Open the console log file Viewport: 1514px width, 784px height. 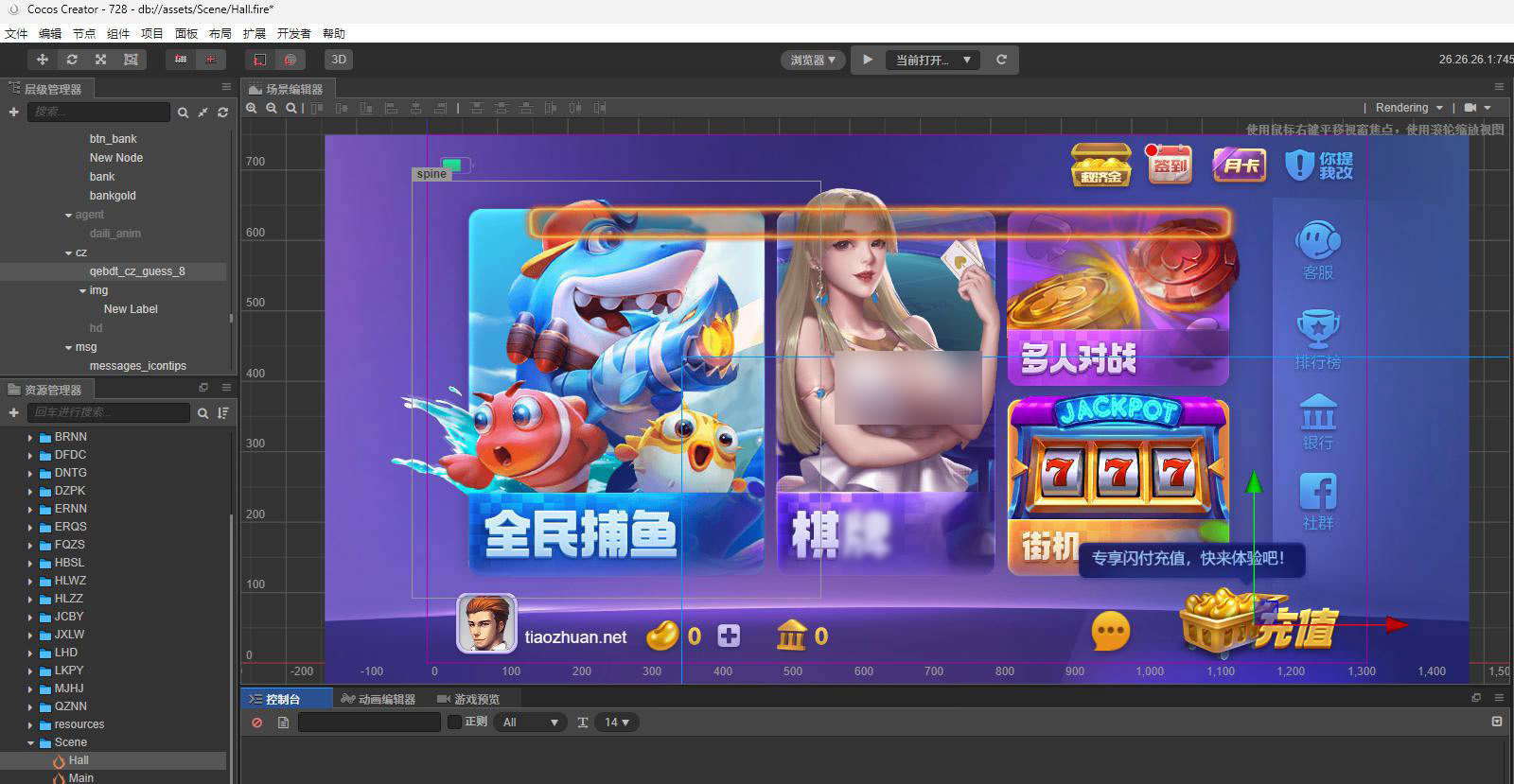click(x=283, y=723)
